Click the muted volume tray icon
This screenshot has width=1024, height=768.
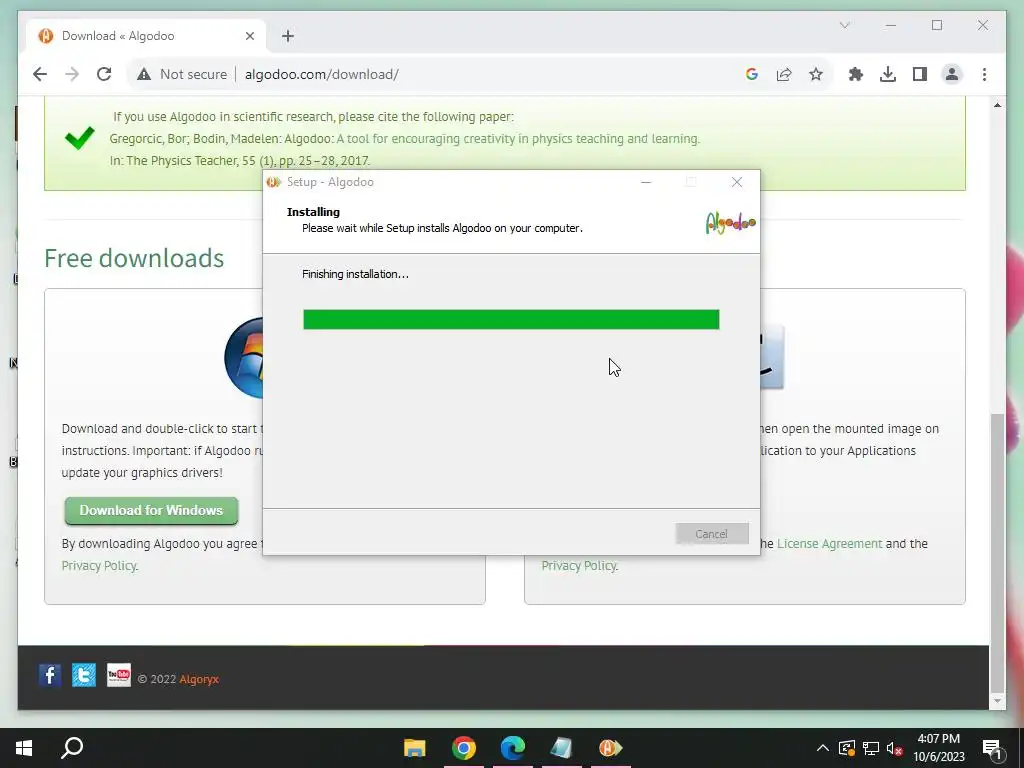click(x=895, y=748)
